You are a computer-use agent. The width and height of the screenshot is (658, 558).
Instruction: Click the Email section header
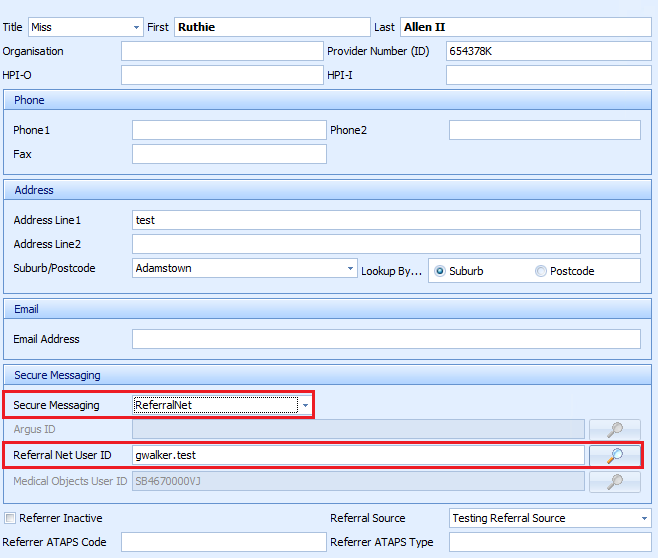[327, 309]
